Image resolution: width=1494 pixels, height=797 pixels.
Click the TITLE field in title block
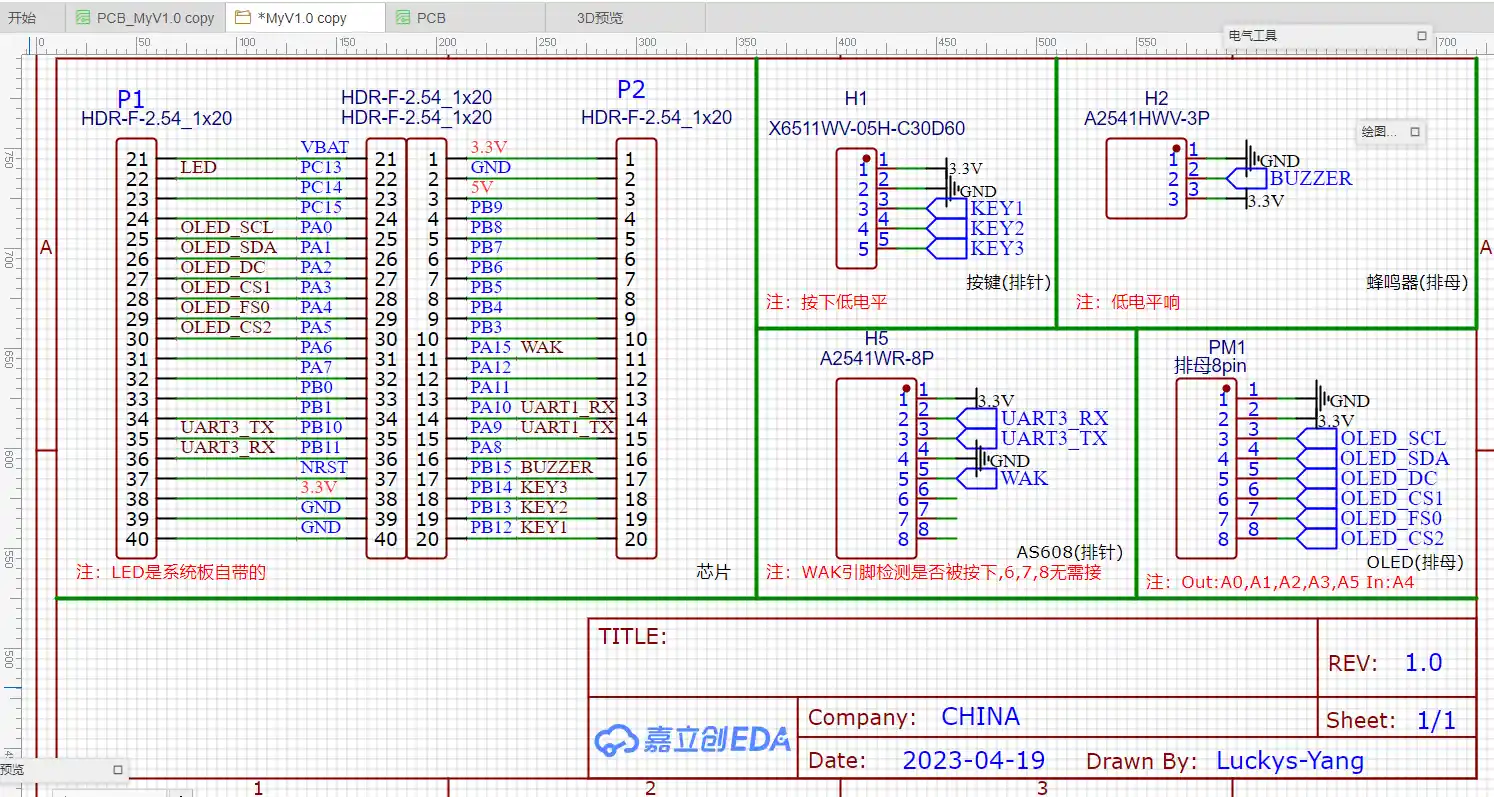point(632,636)
